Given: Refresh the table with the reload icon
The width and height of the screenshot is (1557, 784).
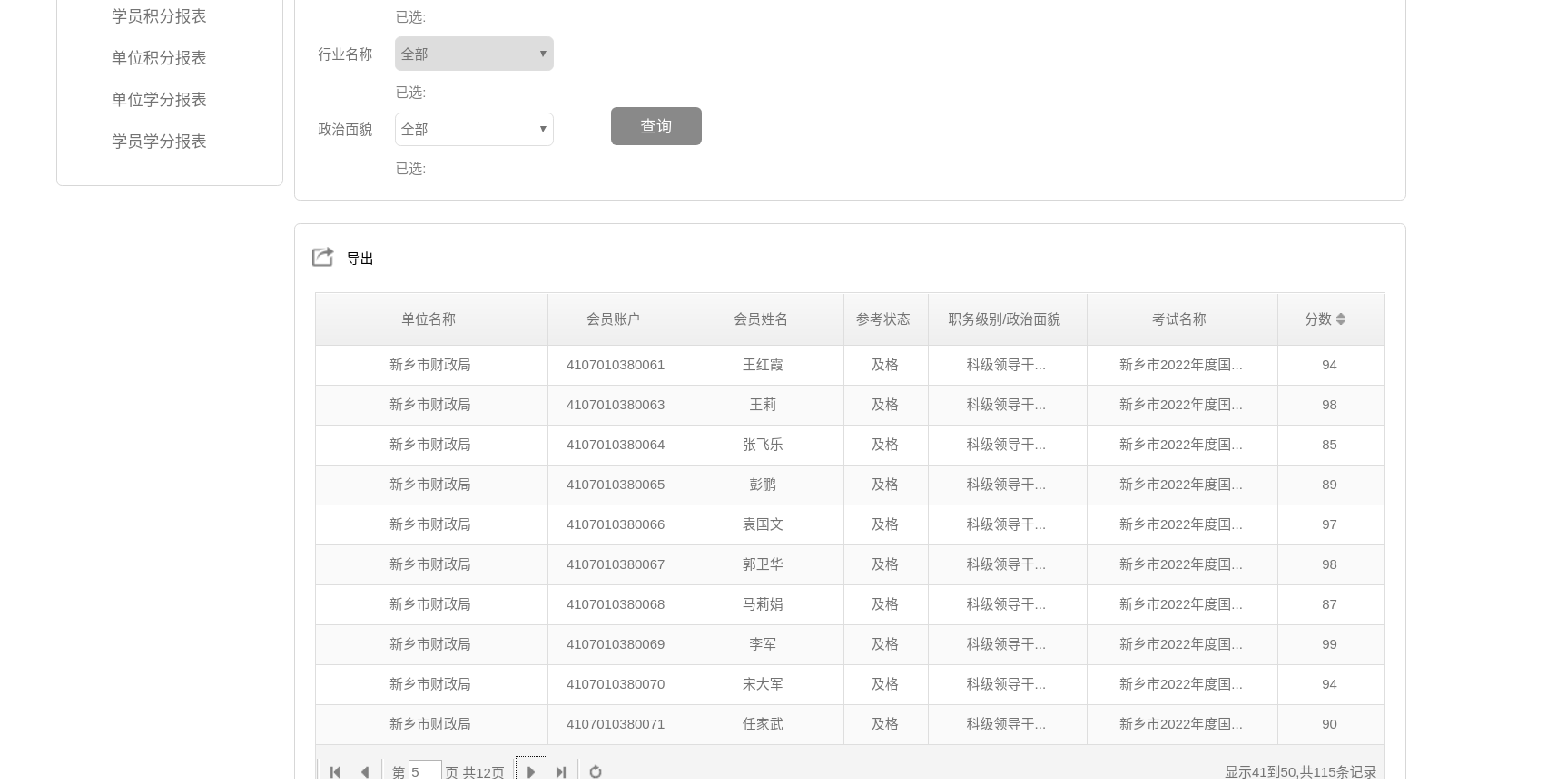Looking at the screenshot, I should click(x=596, y=772).
